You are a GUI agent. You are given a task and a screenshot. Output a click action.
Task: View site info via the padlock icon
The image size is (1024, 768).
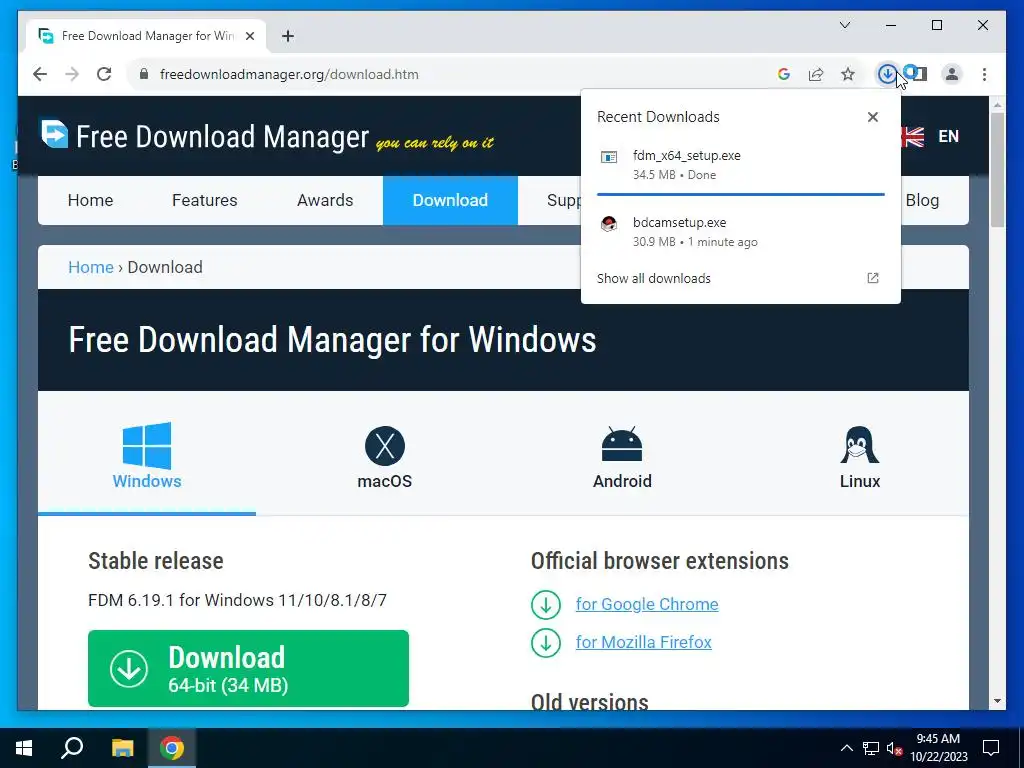click(144, 74)
